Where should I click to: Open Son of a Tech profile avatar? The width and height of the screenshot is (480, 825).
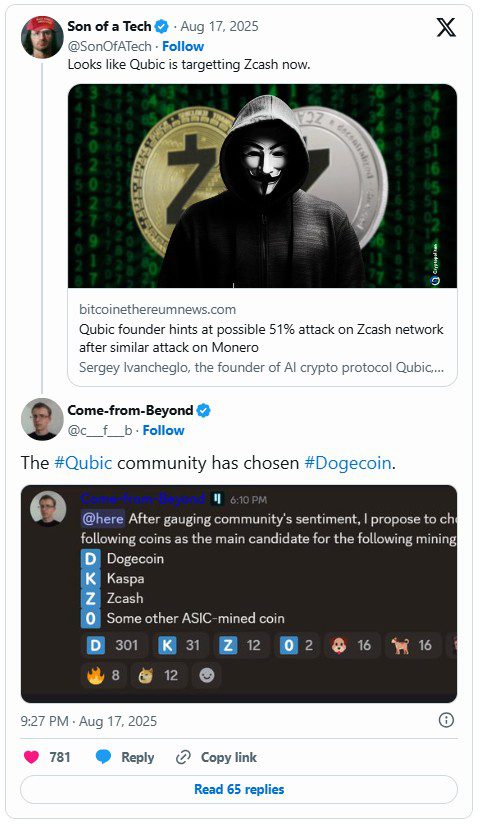tap(42, 37)
